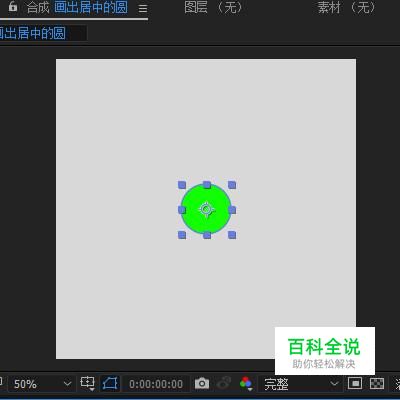The height and width of the screenshot is (400, 400).
Task: Open the grid and guide options icon
Action: [x=87, y=384]
